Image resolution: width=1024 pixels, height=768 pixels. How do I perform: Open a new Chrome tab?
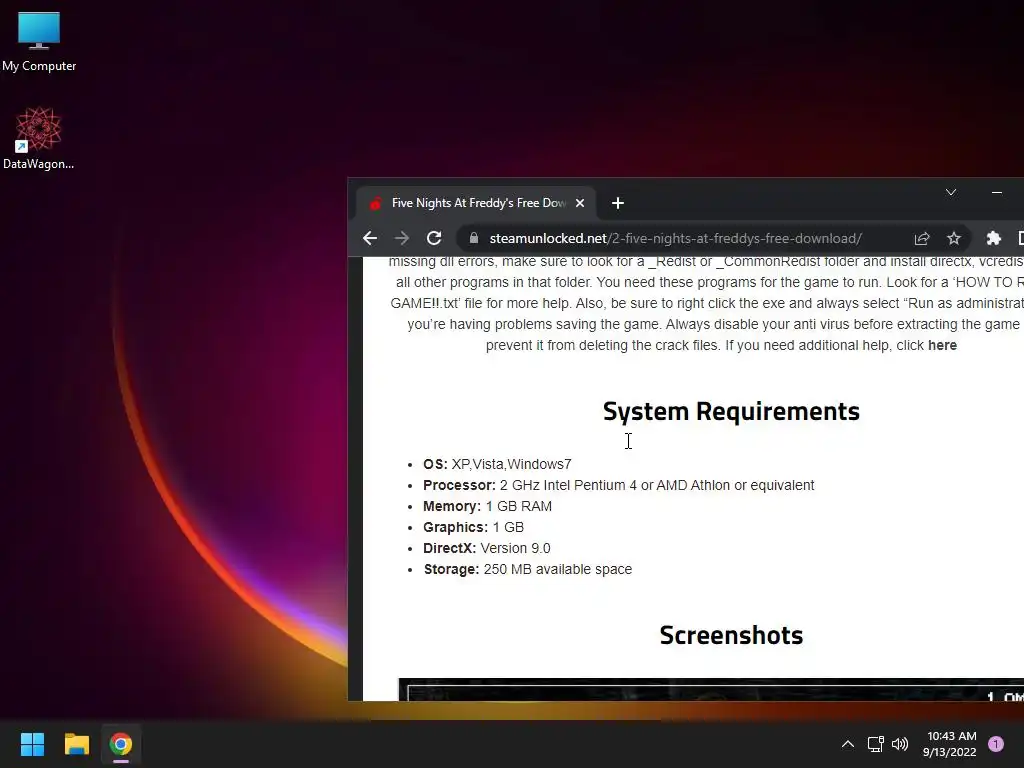(618, 203)
